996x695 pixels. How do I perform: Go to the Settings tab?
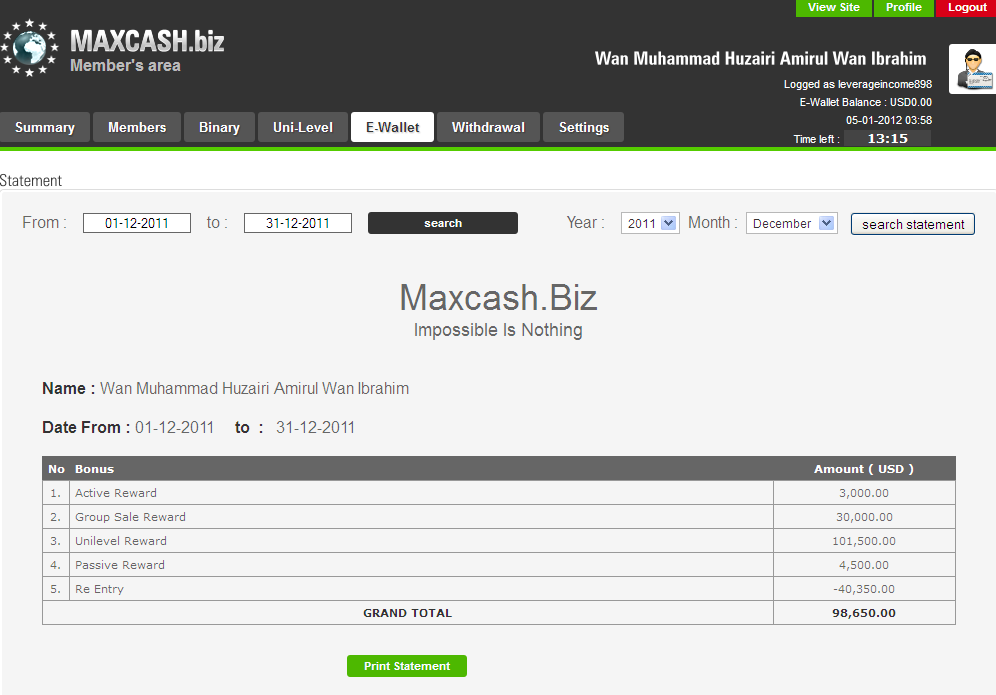click(584, 128)
